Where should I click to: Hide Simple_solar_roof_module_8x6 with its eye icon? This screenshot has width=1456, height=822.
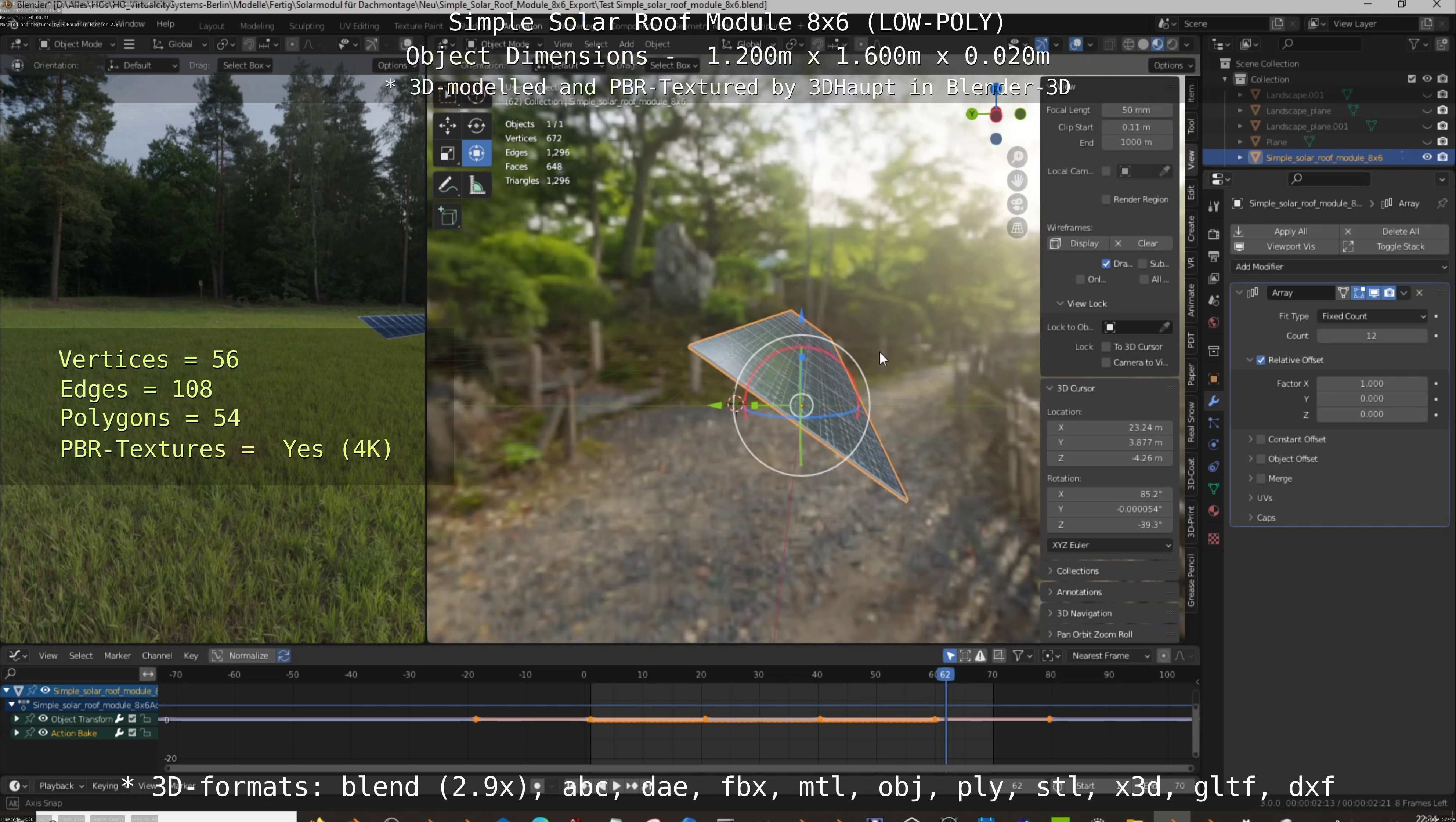click(1427, 157)
